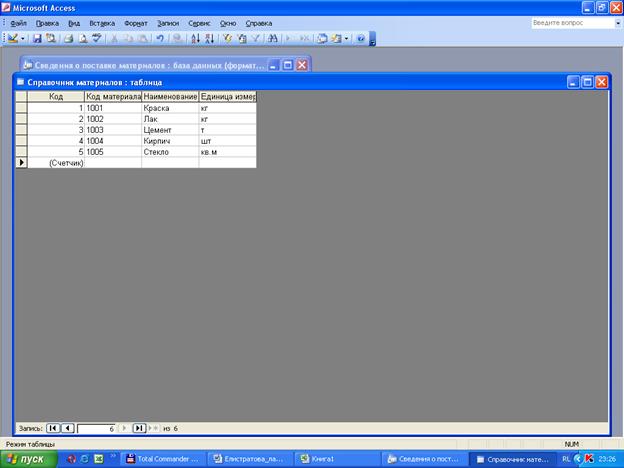
Task: Sort ascending with the A-Z icon
Action: 195,38
